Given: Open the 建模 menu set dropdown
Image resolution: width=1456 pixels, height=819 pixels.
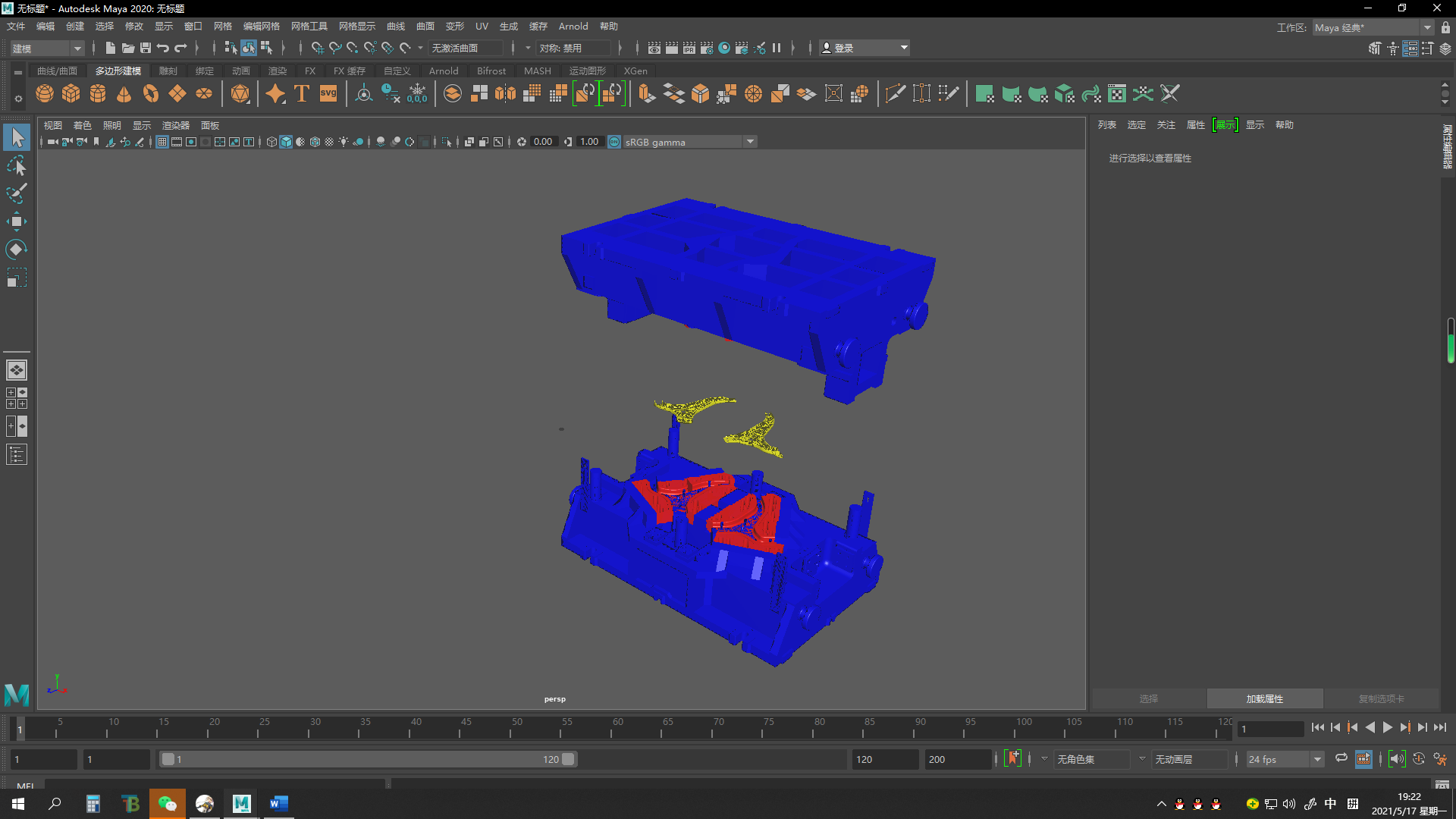Looking at the screenshot, I should (x=47, y=49).
